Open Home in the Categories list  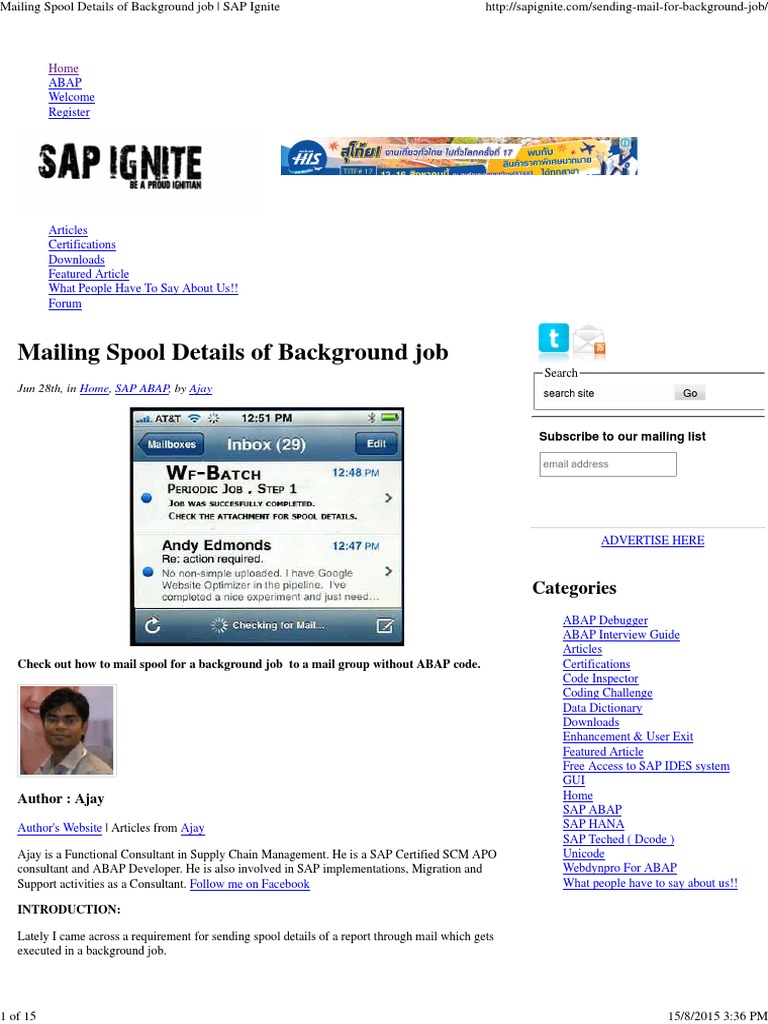point(578,795)
